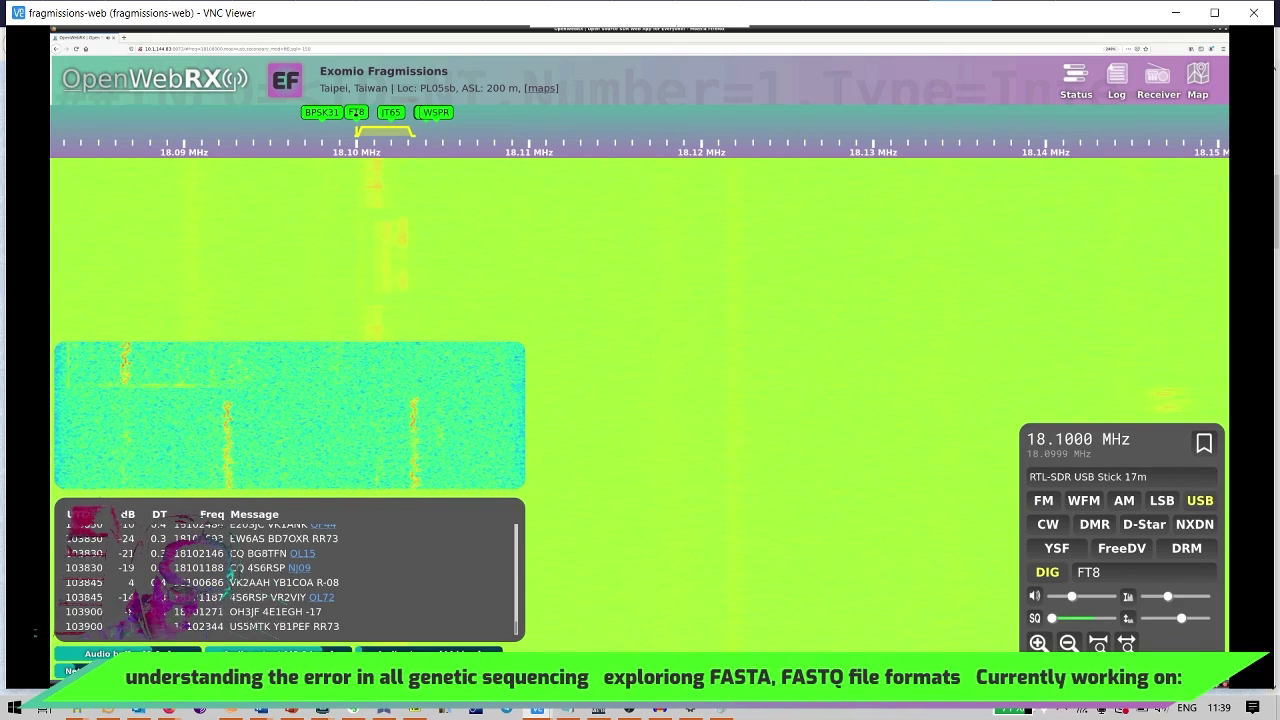1280x720 pixels.
Task: Show the Receiver panel
Action: tap(1158, 82)
